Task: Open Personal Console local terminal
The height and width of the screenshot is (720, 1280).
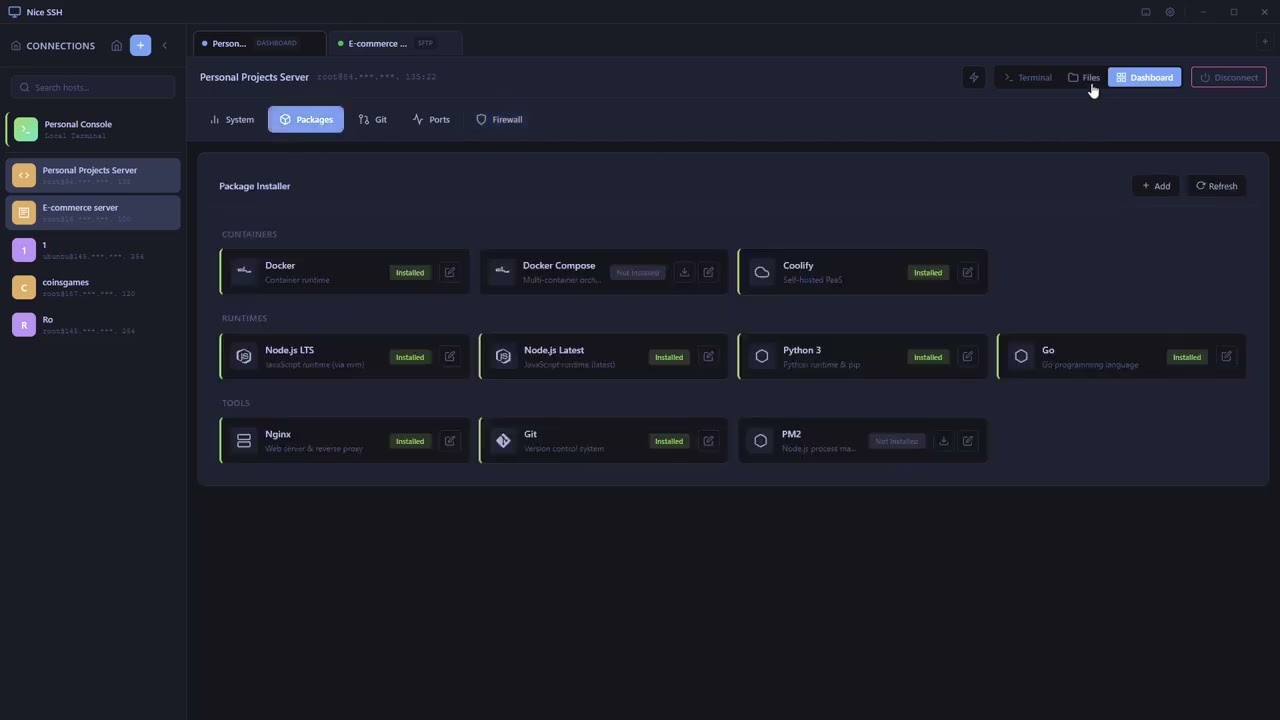Action: 94,129
